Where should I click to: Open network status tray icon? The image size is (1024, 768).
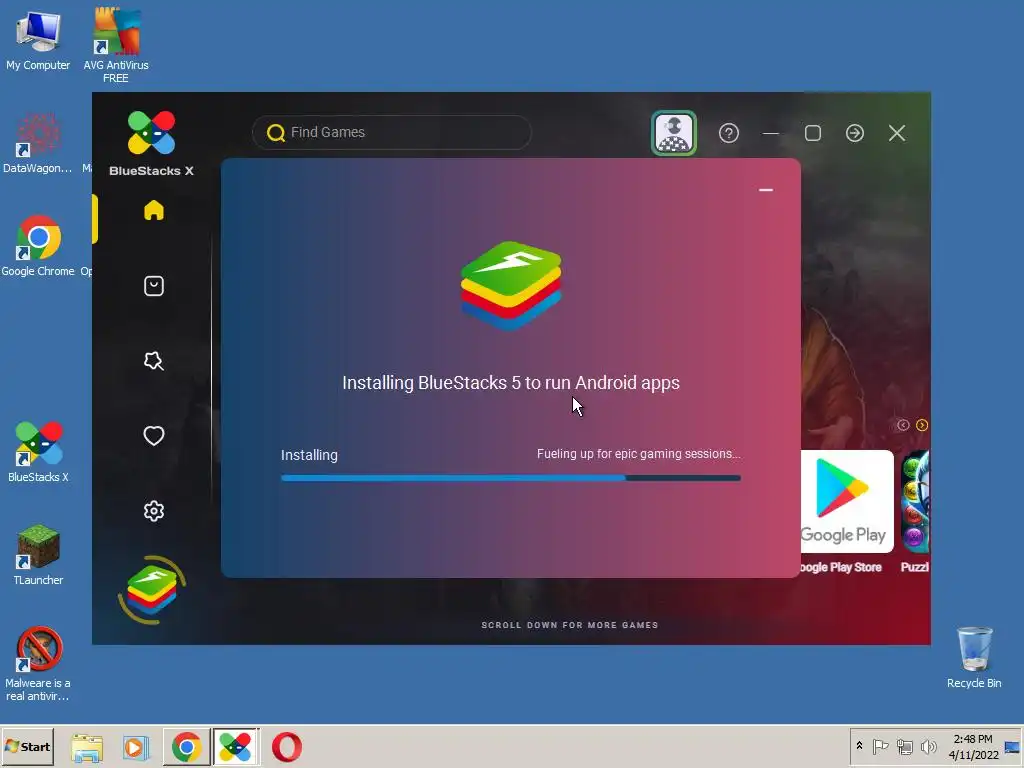click(x=904, y=746)
